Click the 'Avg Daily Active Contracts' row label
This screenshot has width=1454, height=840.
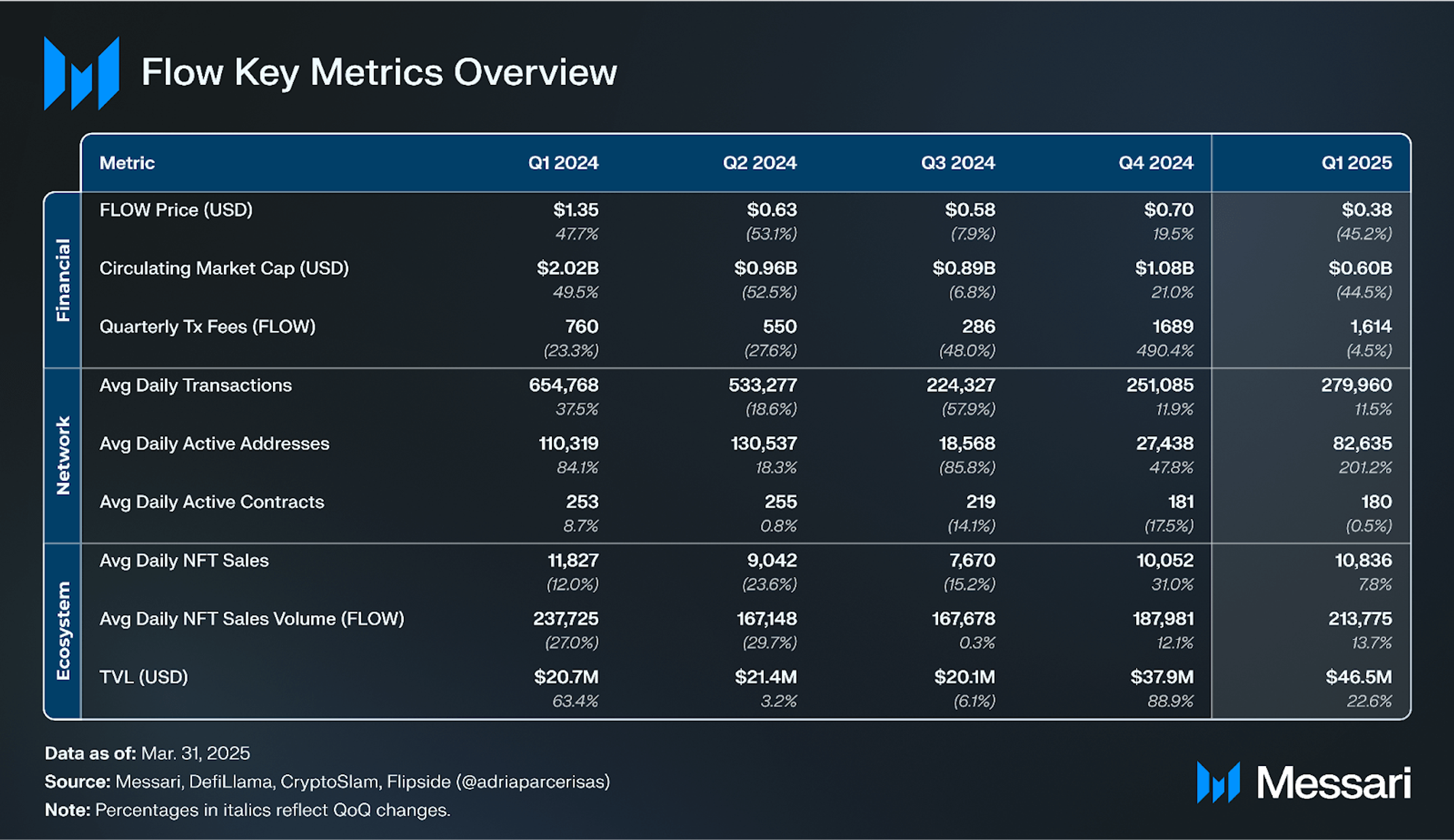click(212, 502)
